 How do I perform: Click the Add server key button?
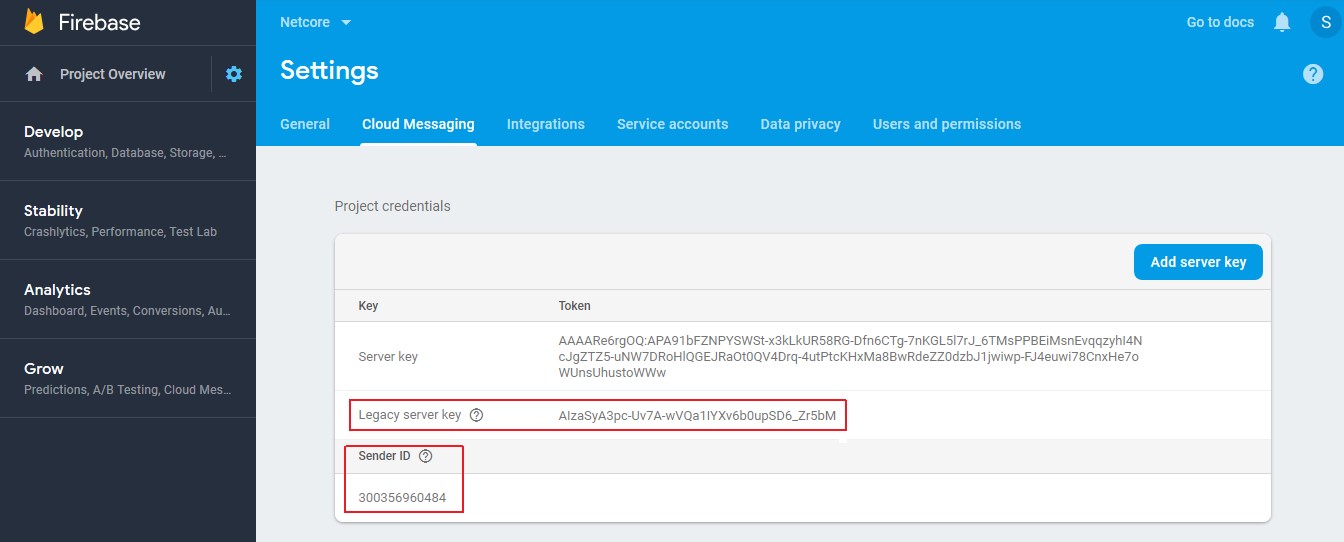[1198, 262]
